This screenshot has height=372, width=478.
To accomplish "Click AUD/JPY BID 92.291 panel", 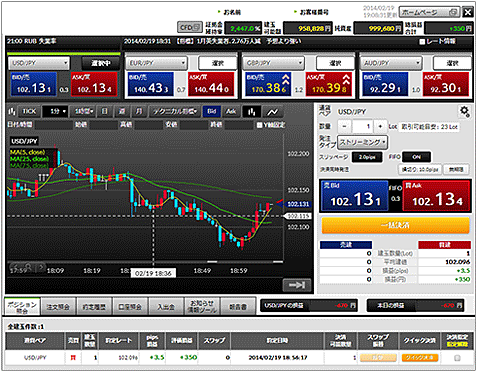I will (385, 84).
